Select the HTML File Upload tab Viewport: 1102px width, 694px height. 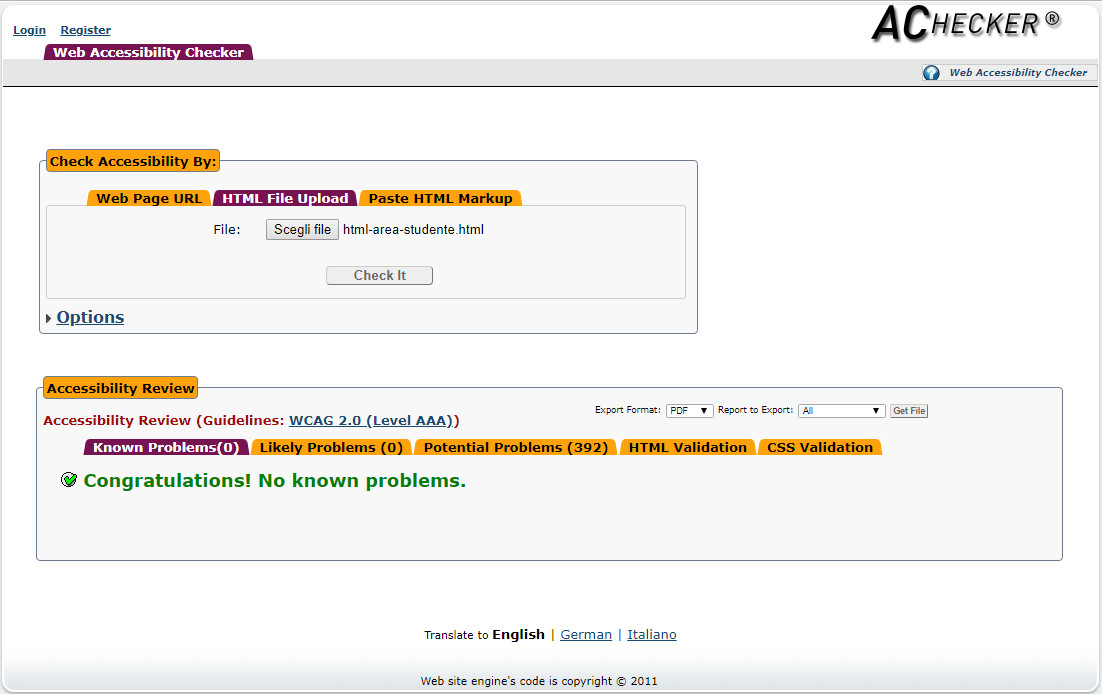pyautogui.click(x=285, y=198)
